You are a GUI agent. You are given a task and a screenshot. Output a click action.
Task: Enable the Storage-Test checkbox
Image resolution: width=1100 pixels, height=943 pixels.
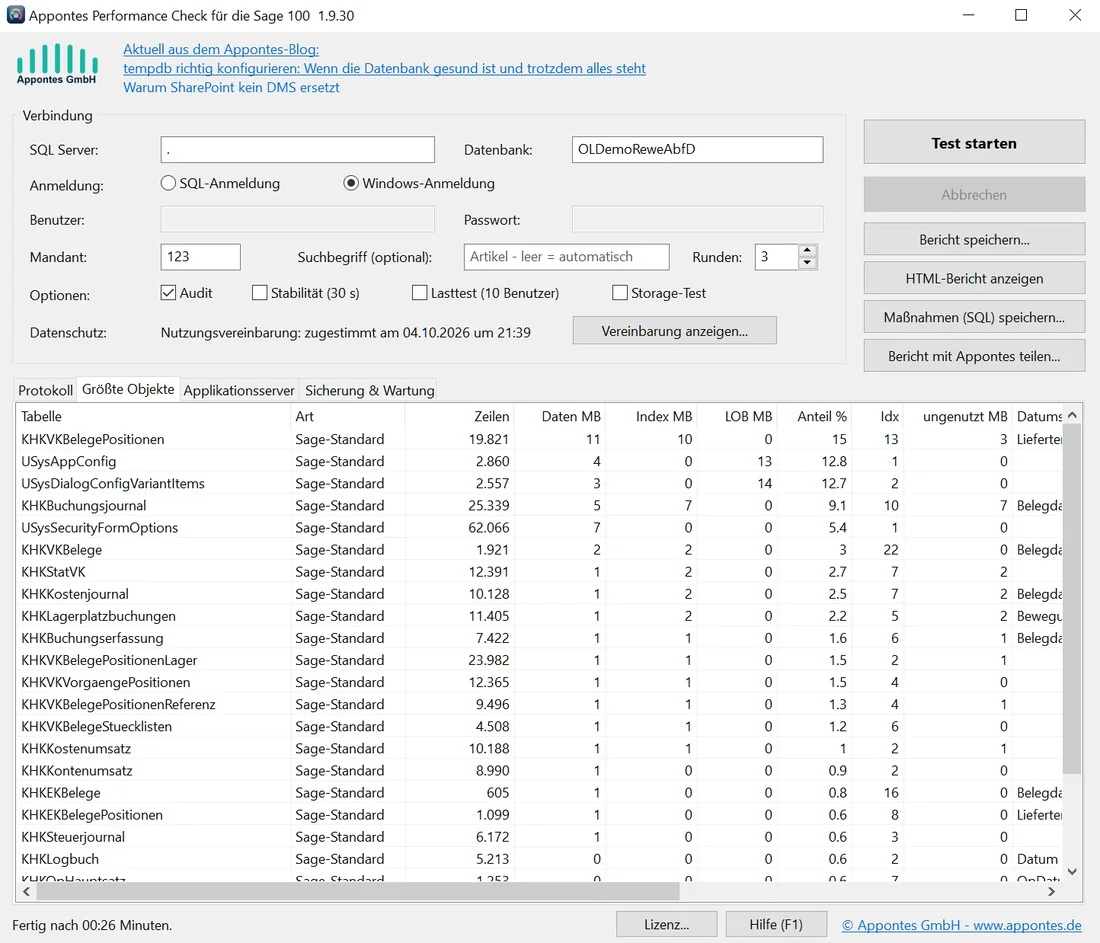click(x=620, y=293)
